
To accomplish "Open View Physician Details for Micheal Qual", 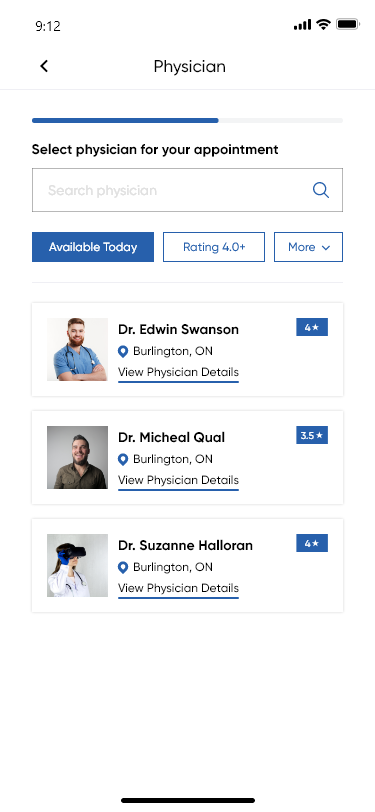I will (178, 480).
